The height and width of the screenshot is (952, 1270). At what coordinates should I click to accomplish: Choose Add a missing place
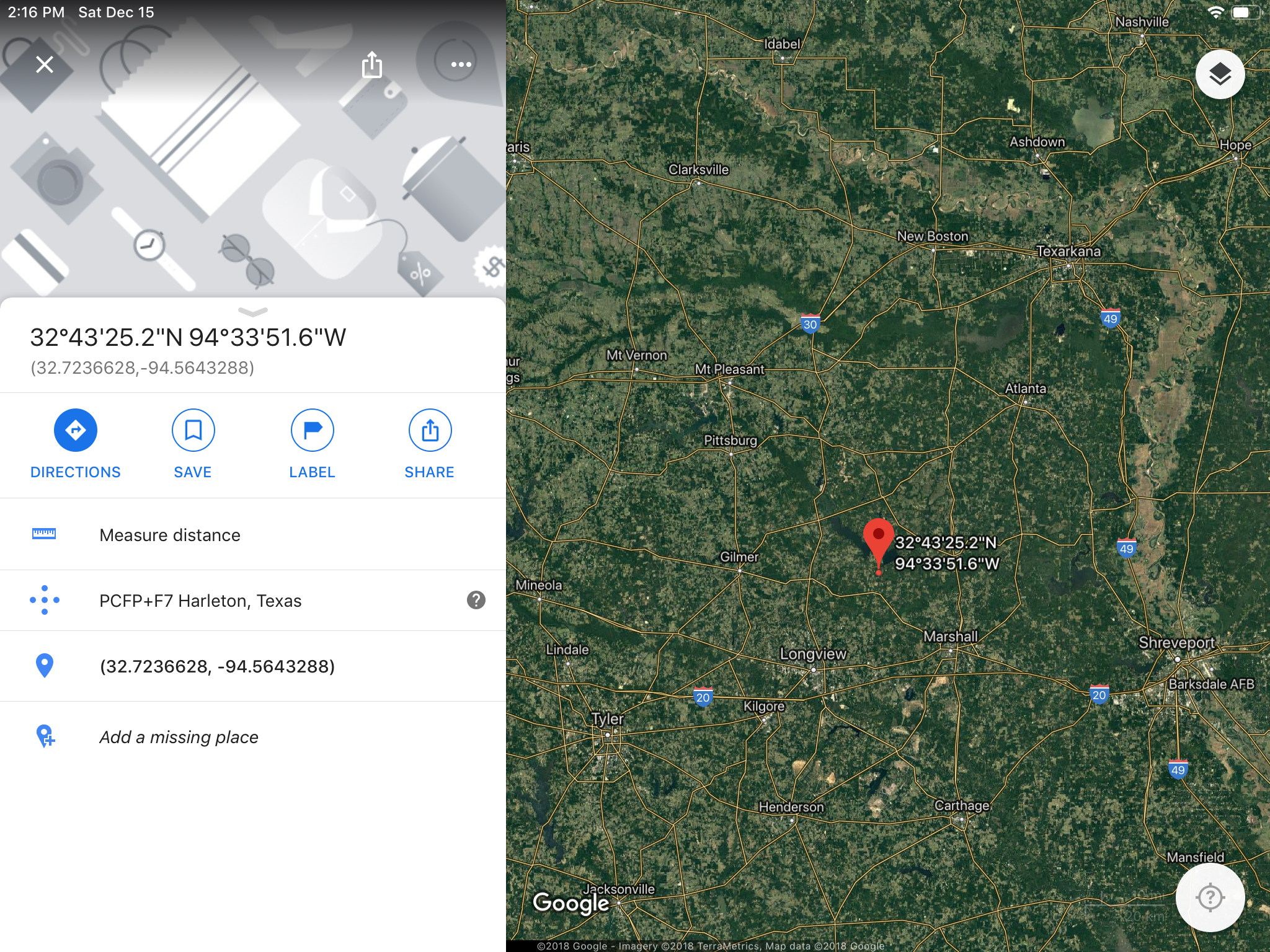253,737
